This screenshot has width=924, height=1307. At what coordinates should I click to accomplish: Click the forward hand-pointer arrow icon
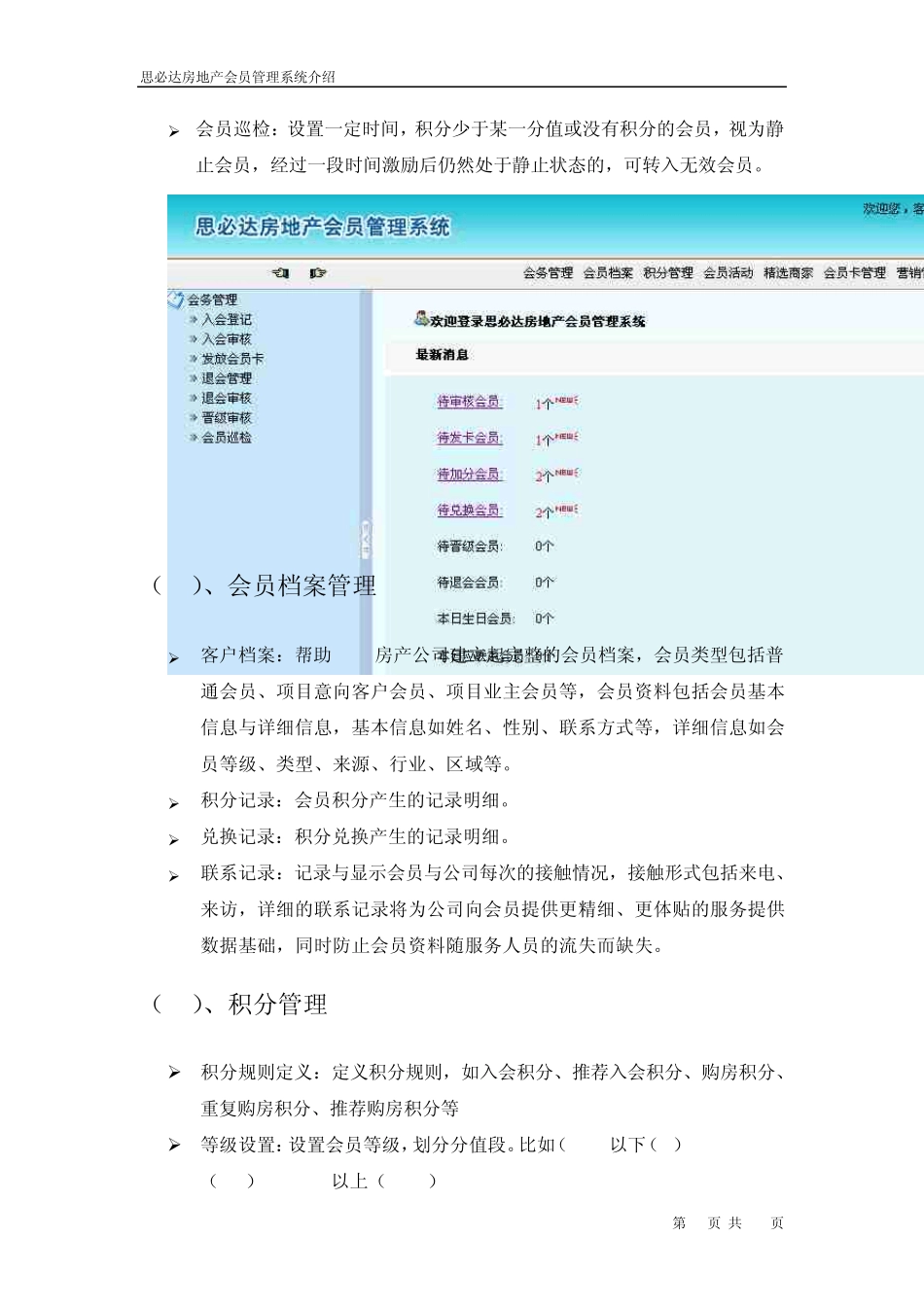[317, 273]
